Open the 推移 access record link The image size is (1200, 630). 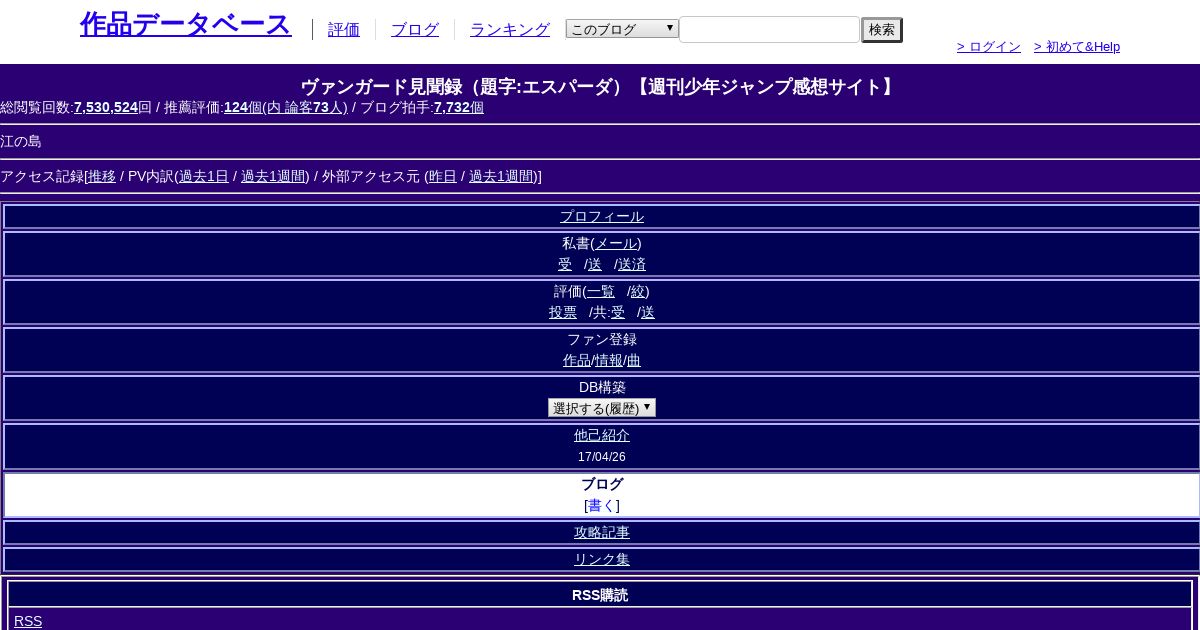point(102,176)
